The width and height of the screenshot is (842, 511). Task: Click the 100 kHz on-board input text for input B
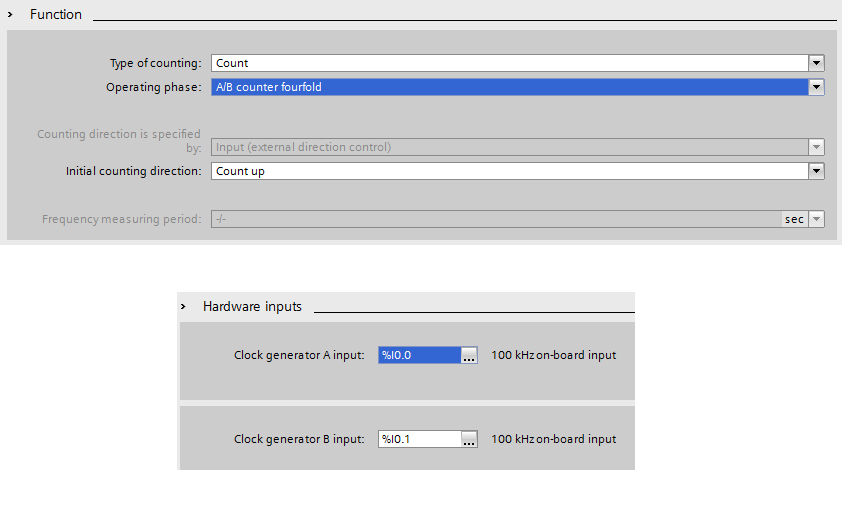554,439
